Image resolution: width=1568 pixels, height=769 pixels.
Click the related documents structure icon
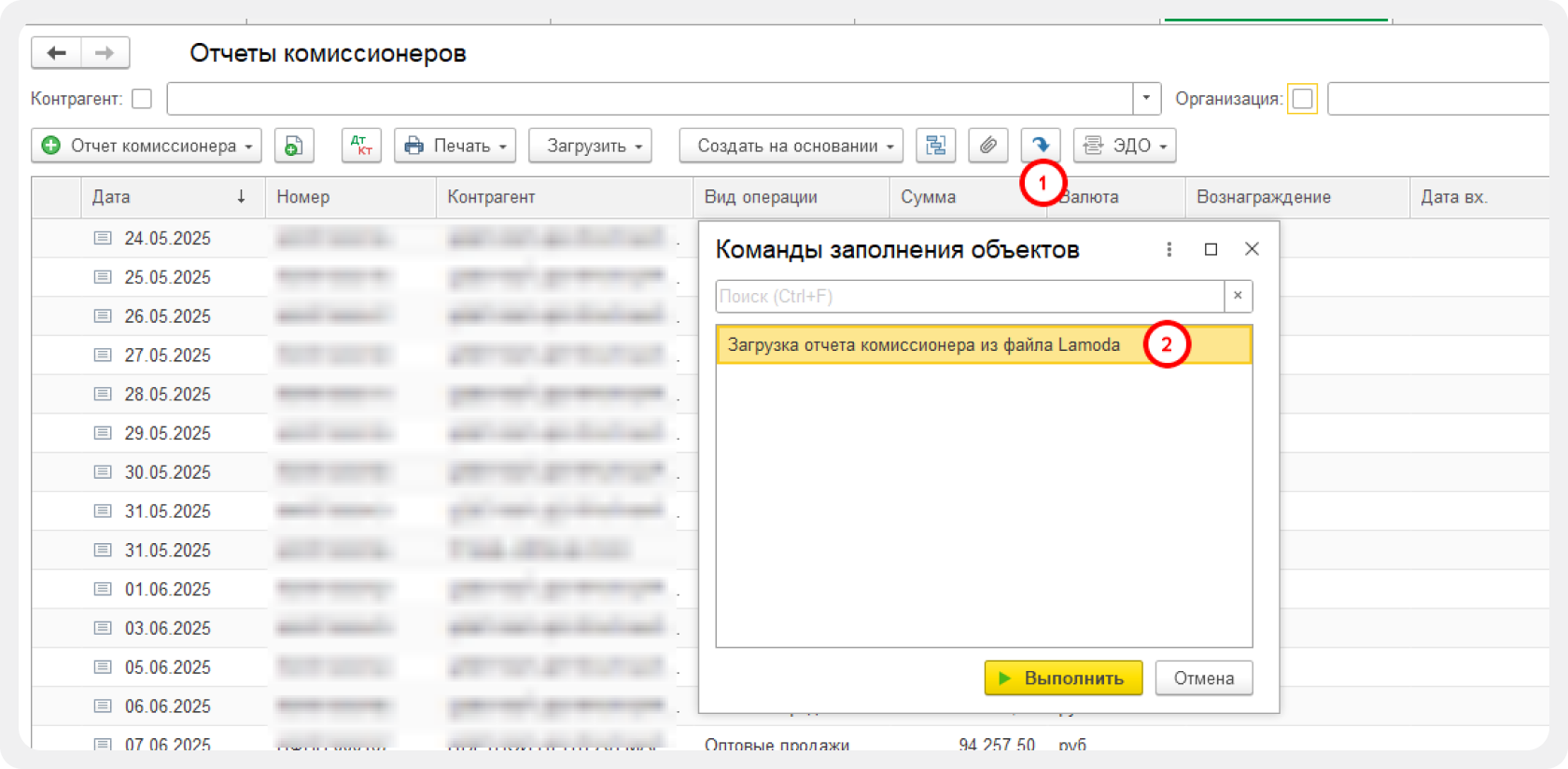pyautogui.click(x=935, y=146)
